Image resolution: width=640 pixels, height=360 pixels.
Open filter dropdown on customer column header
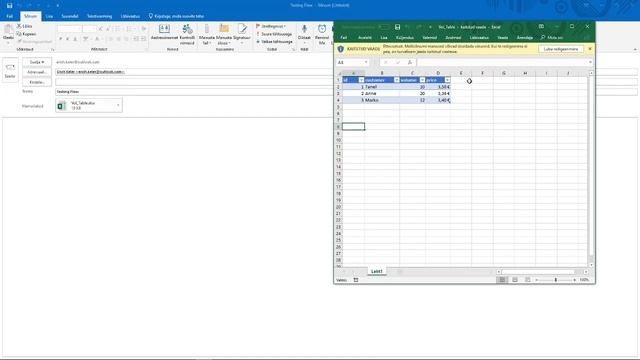point(396,80)
